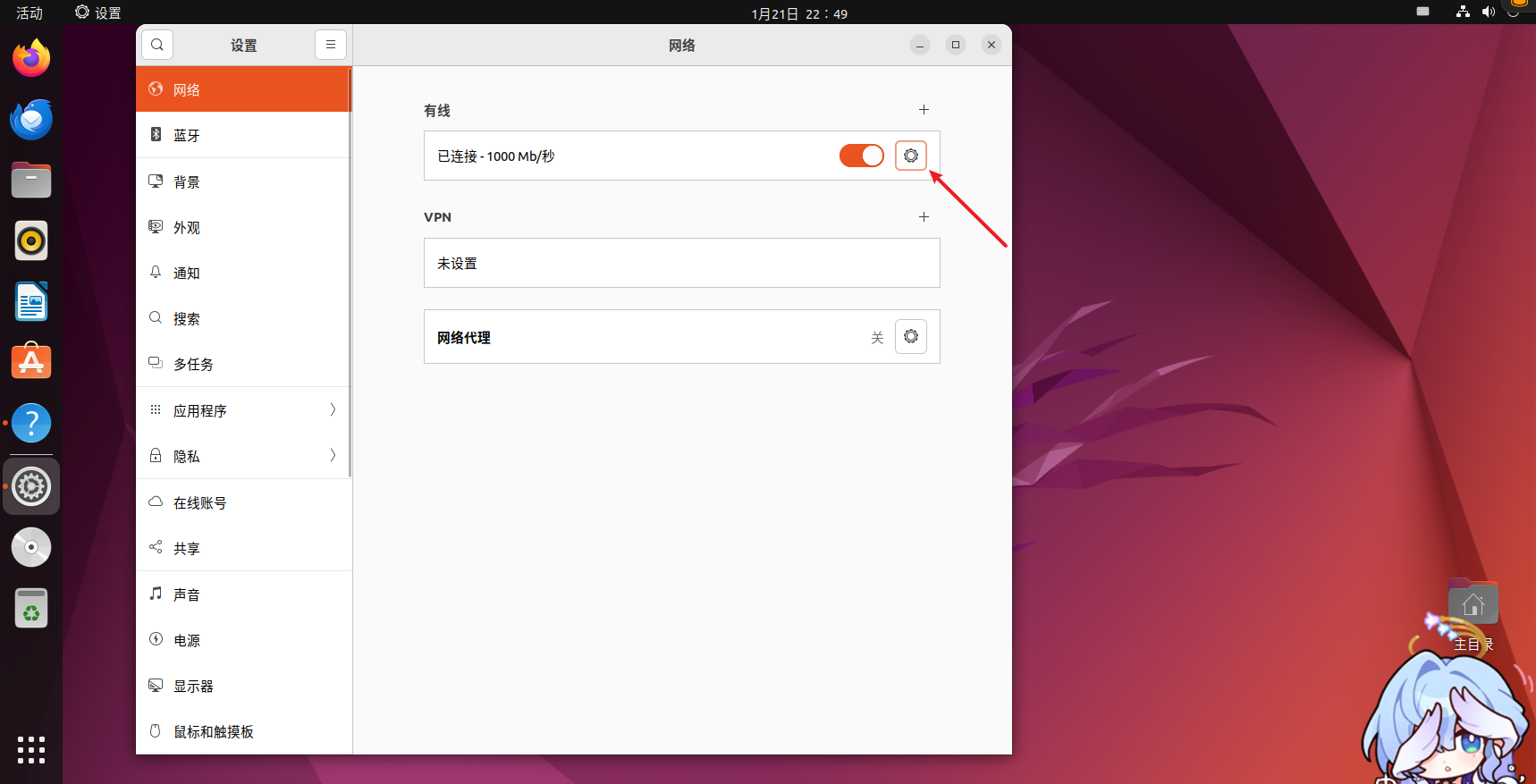Open wired connection gear settings
Viewport: 1536px width, 784px height.
(910, 156)
